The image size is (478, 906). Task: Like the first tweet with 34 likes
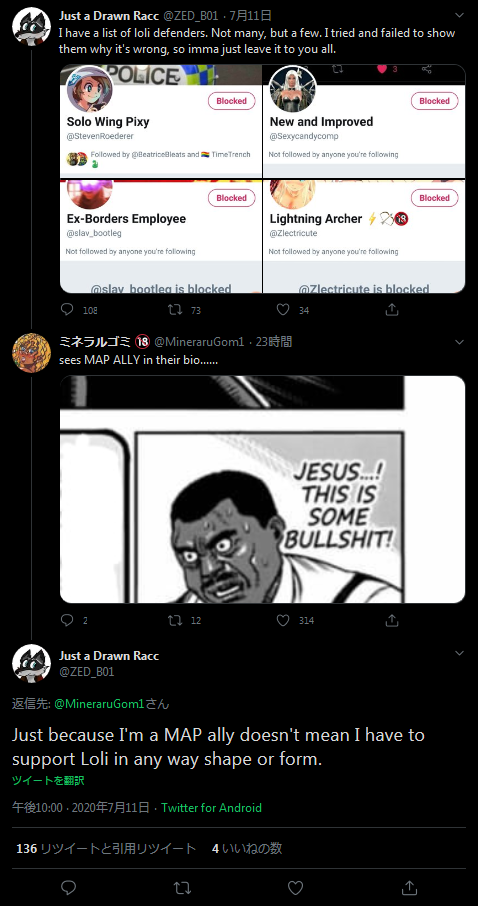pyautogui.click(x=283, y=310)
